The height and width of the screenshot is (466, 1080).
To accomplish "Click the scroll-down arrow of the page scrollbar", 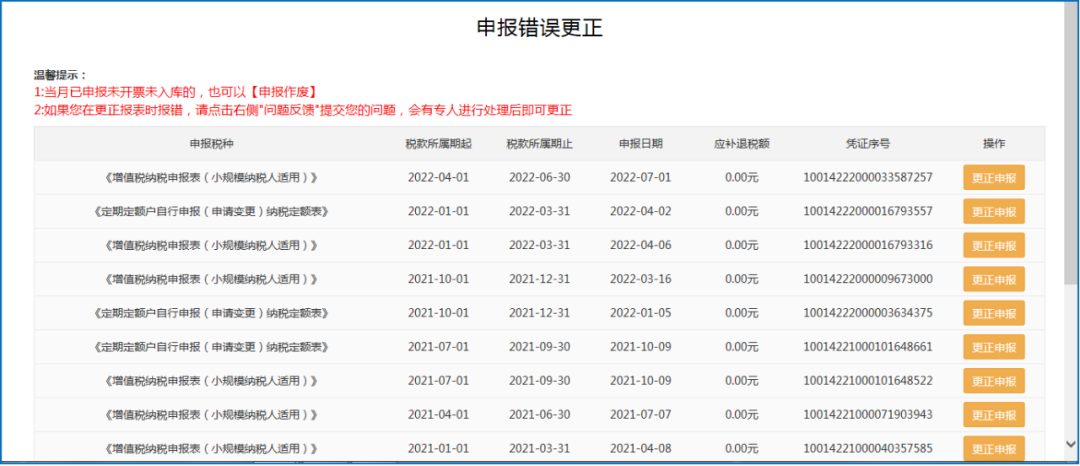I will pos(1070,444).
